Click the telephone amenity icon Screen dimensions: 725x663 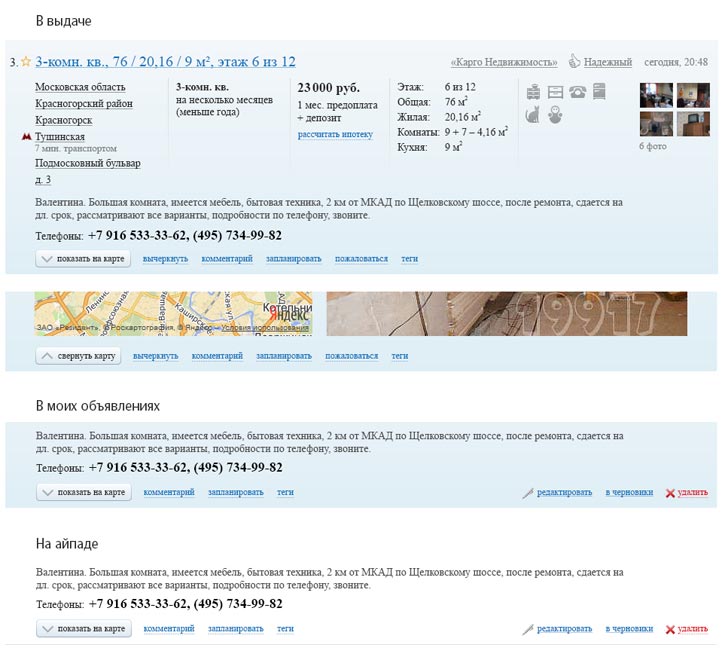577,92
